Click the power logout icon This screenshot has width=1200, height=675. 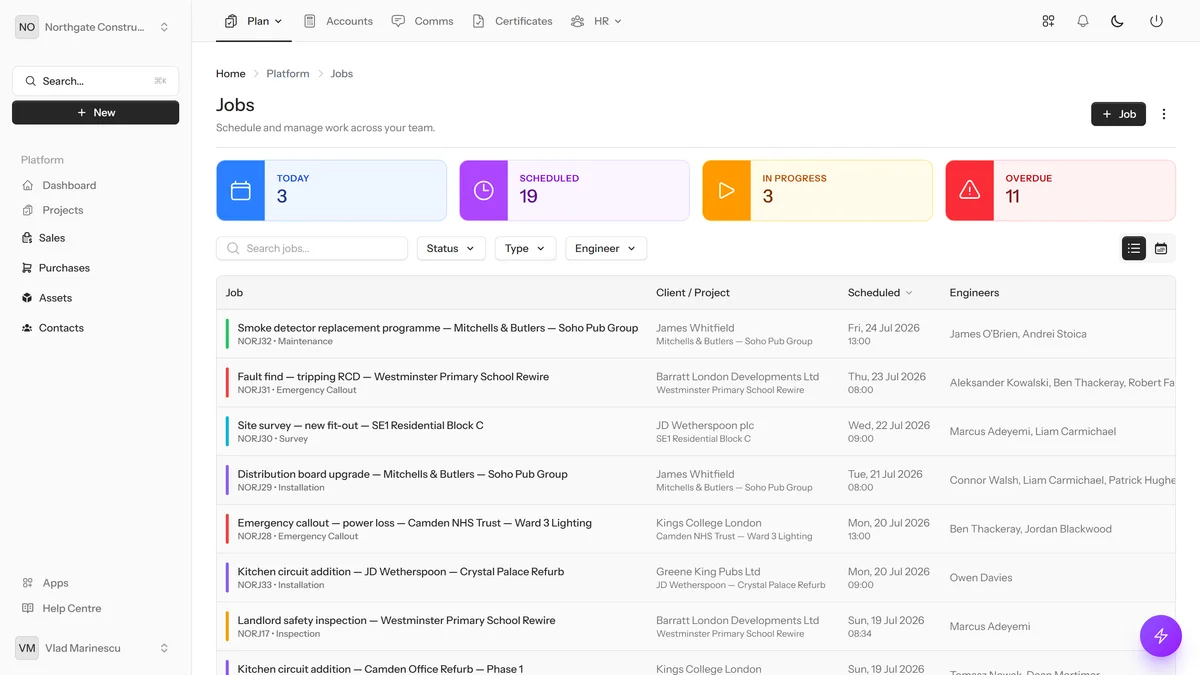click(x=1156, y=21)
